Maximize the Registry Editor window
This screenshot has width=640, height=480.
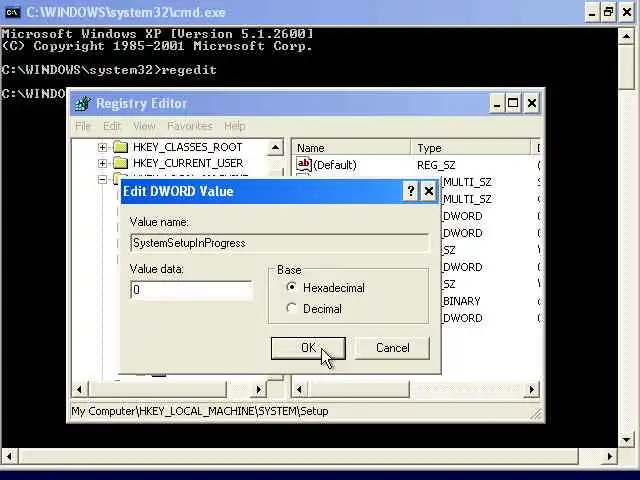[513, 104]
